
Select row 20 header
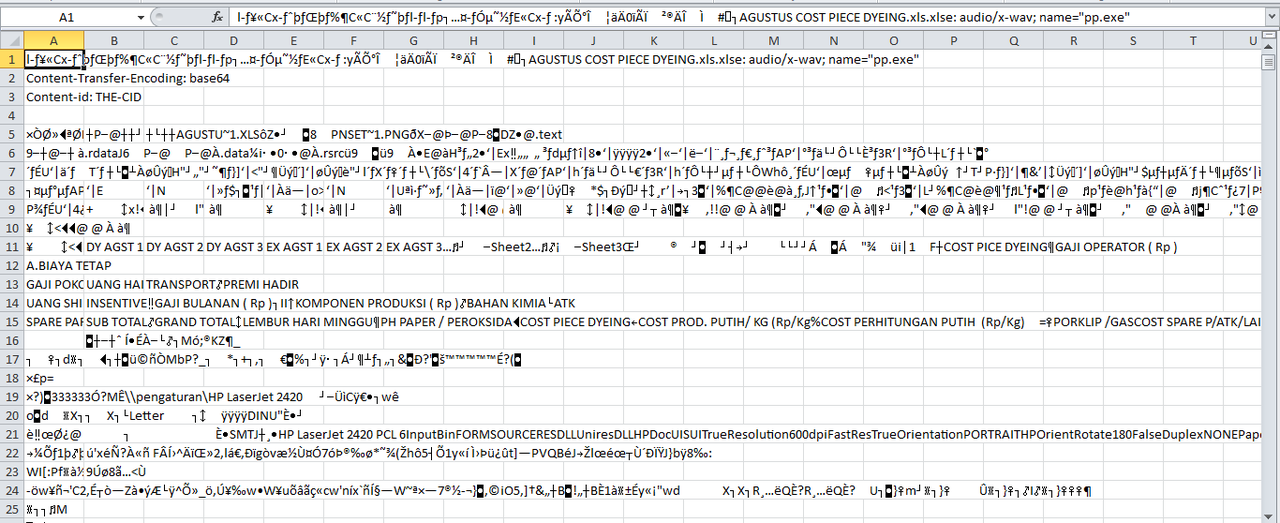[12, 416]
